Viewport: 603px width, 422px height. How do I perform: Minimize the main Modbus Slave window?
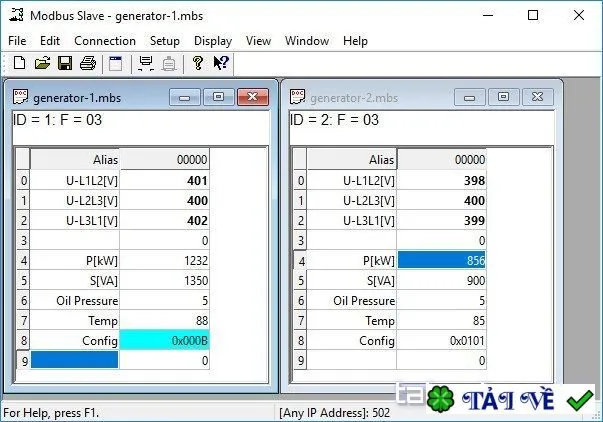[488, 15]
